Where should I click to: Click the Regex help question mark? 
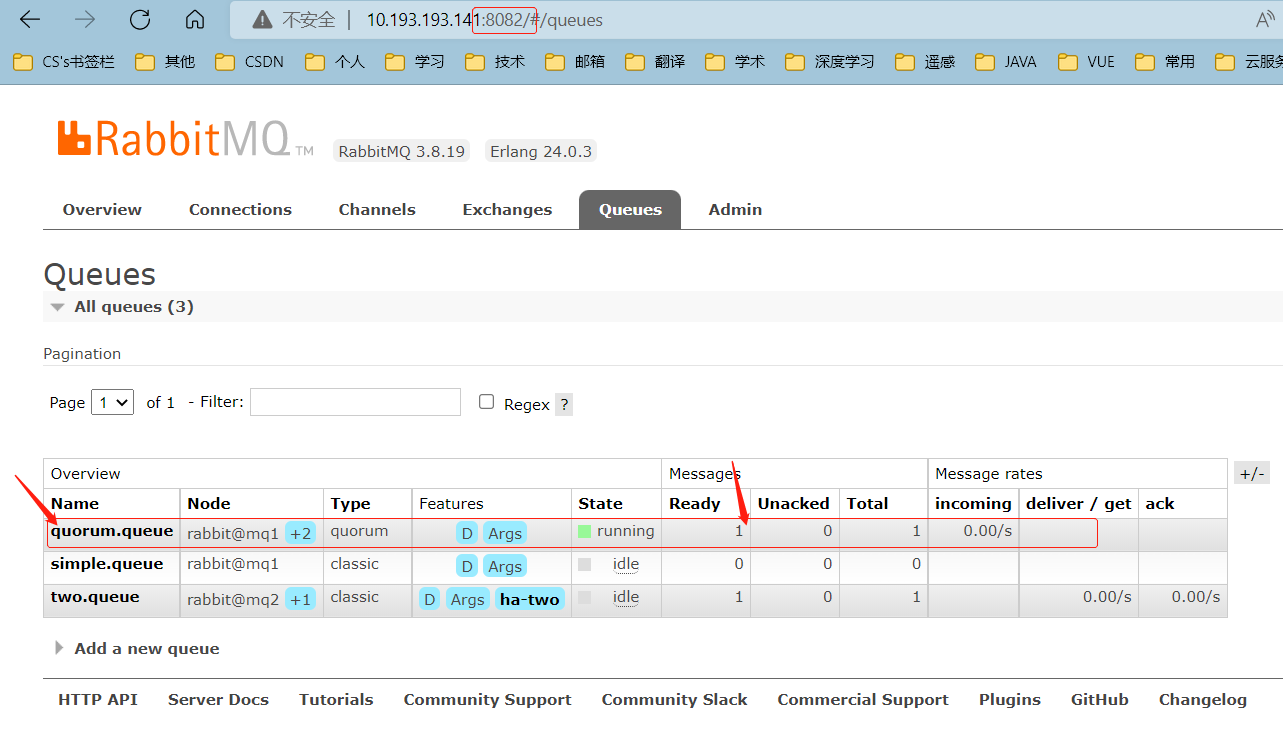tap(564, 404)
